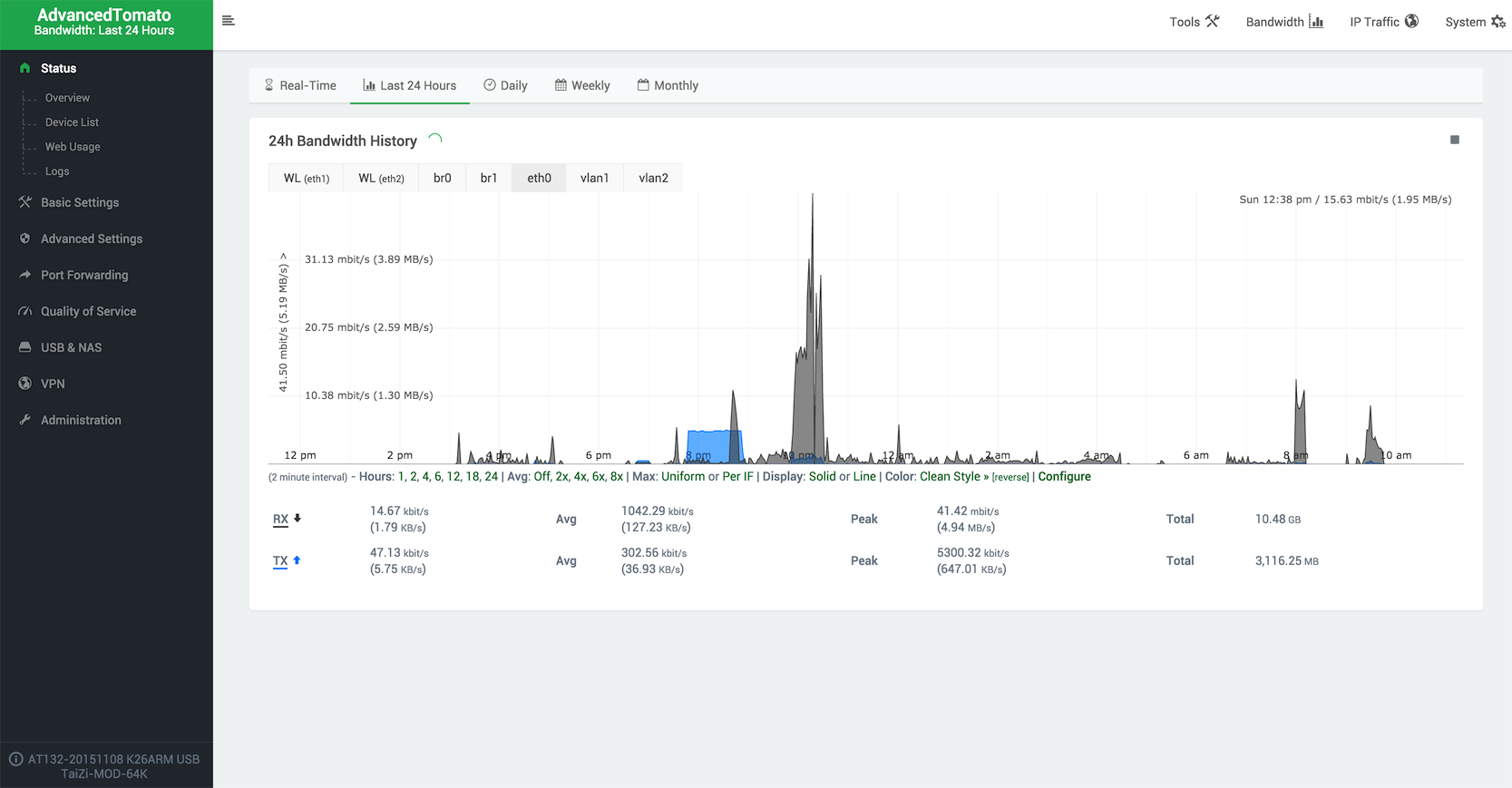Turn averaging Off
This screenshot has width=1512, height=788.
[x=542, y=477]
